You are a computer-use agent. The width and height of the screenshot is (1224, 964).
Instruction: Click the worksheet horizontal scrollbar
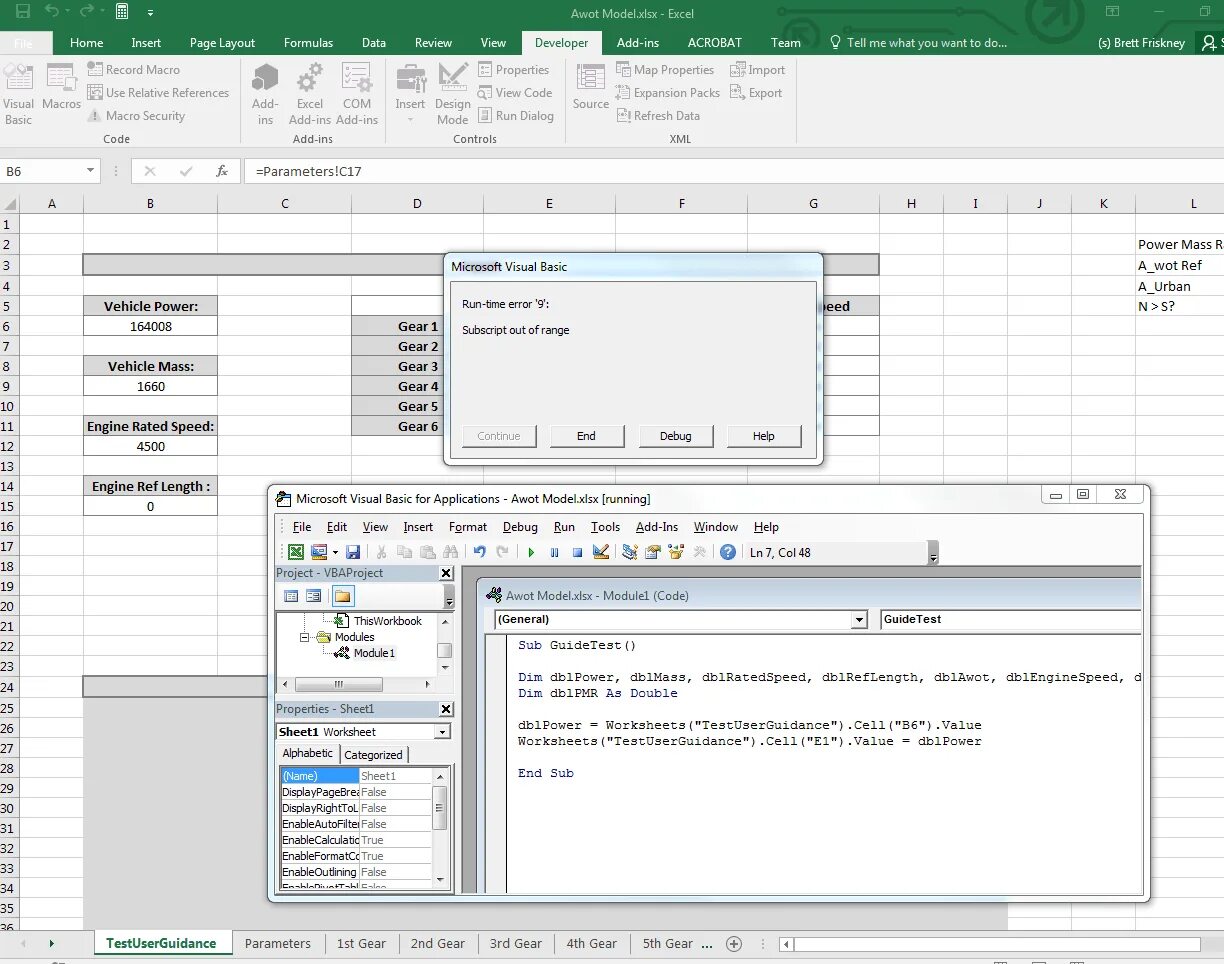pos(997,944)
